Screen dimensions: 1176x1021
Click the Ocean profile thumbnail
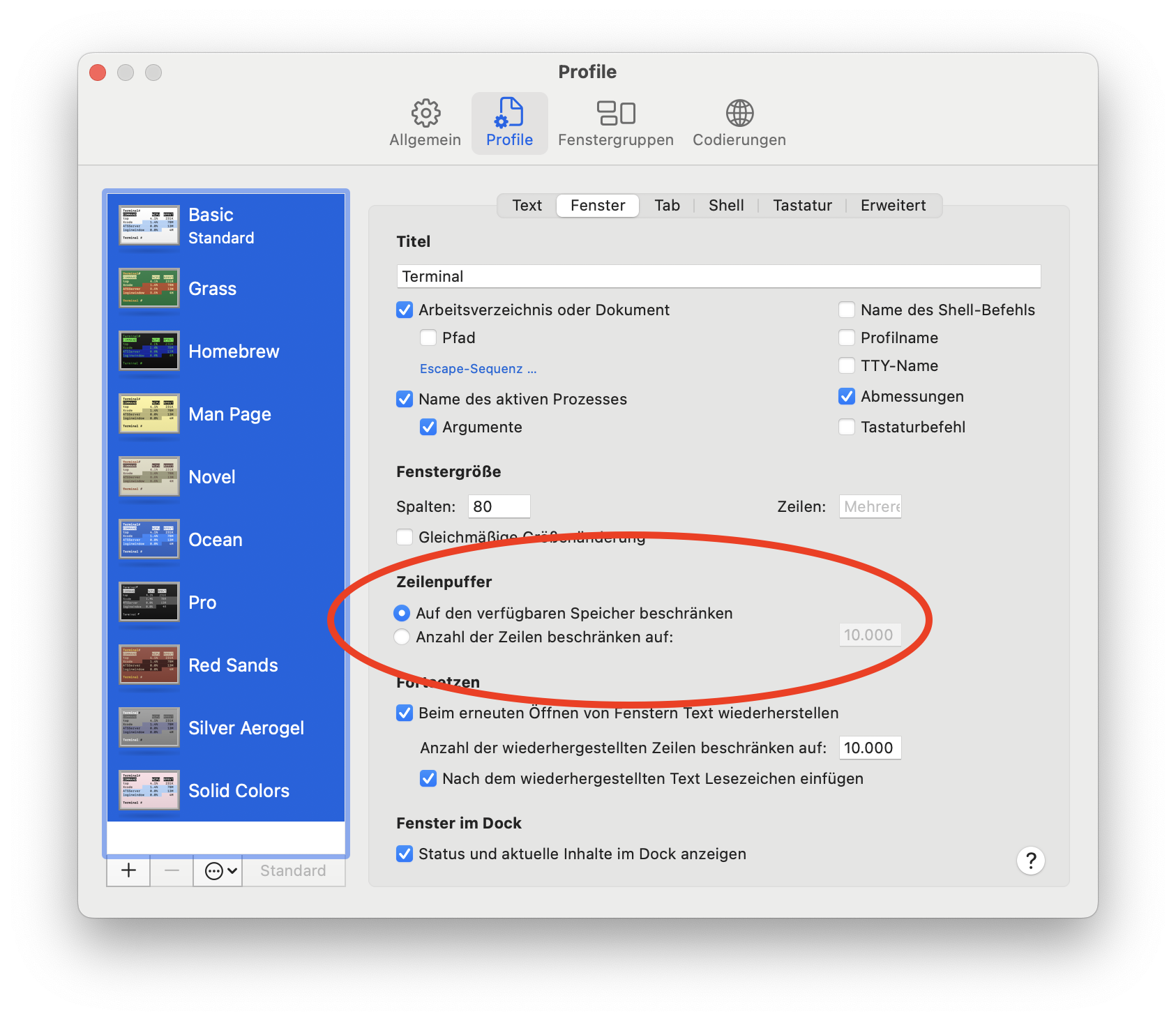point(149,539)
